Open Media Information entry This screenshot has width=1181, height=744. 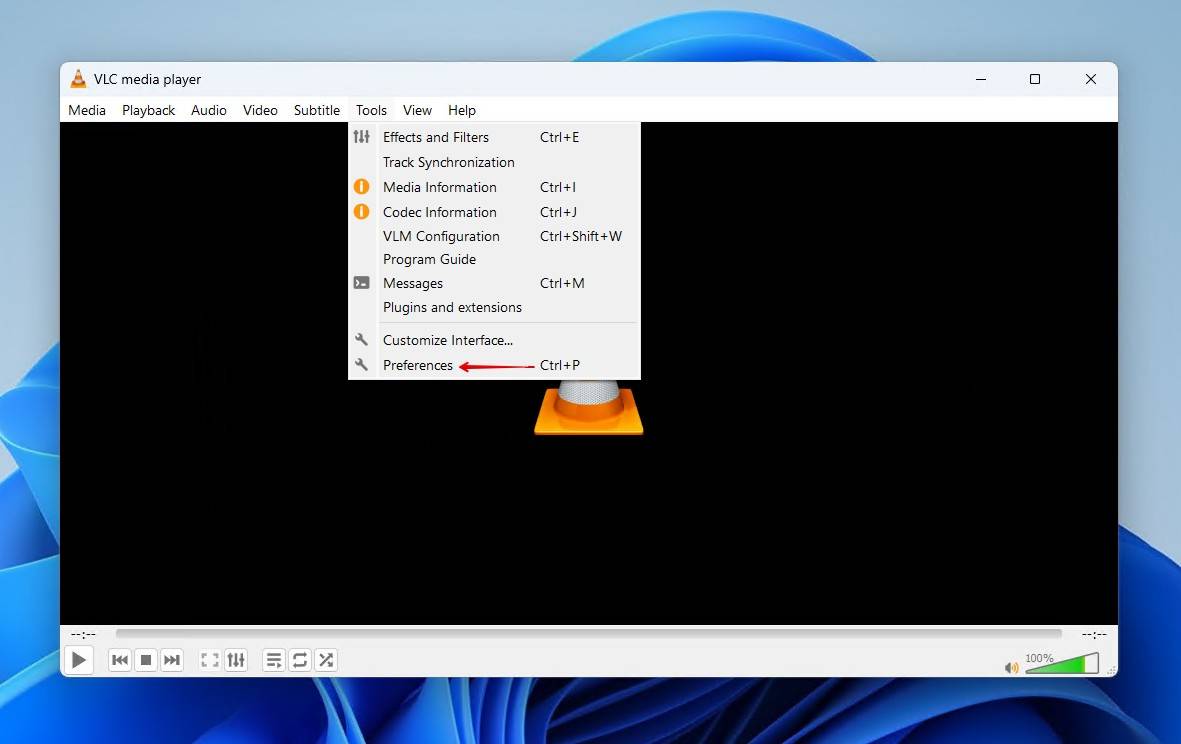pyautogui.click(x=494, y=187)
